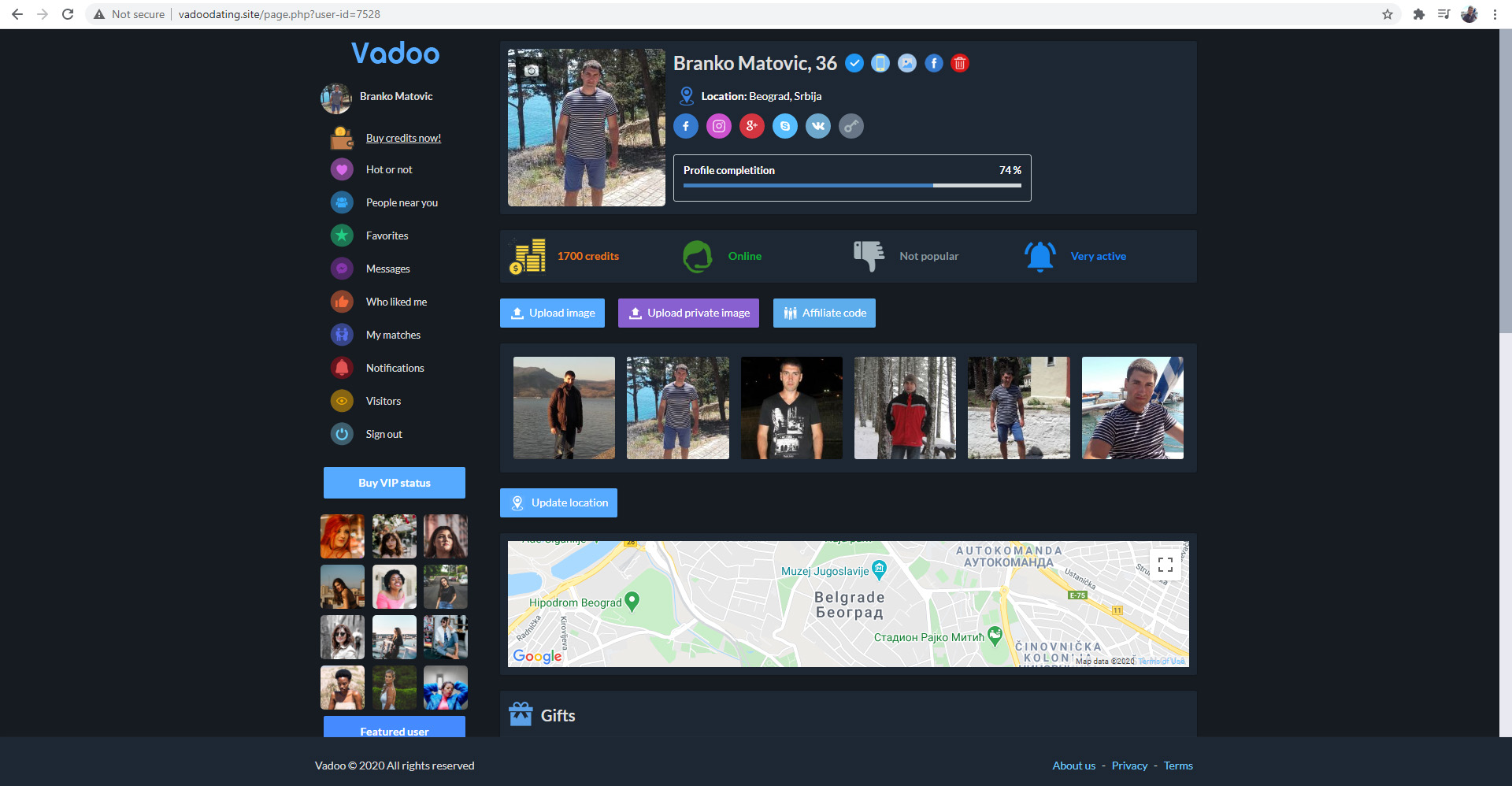Viewport: 1512px width, 786px height.
Task: Sign out of the account
Action: click(x=384, y=434)
